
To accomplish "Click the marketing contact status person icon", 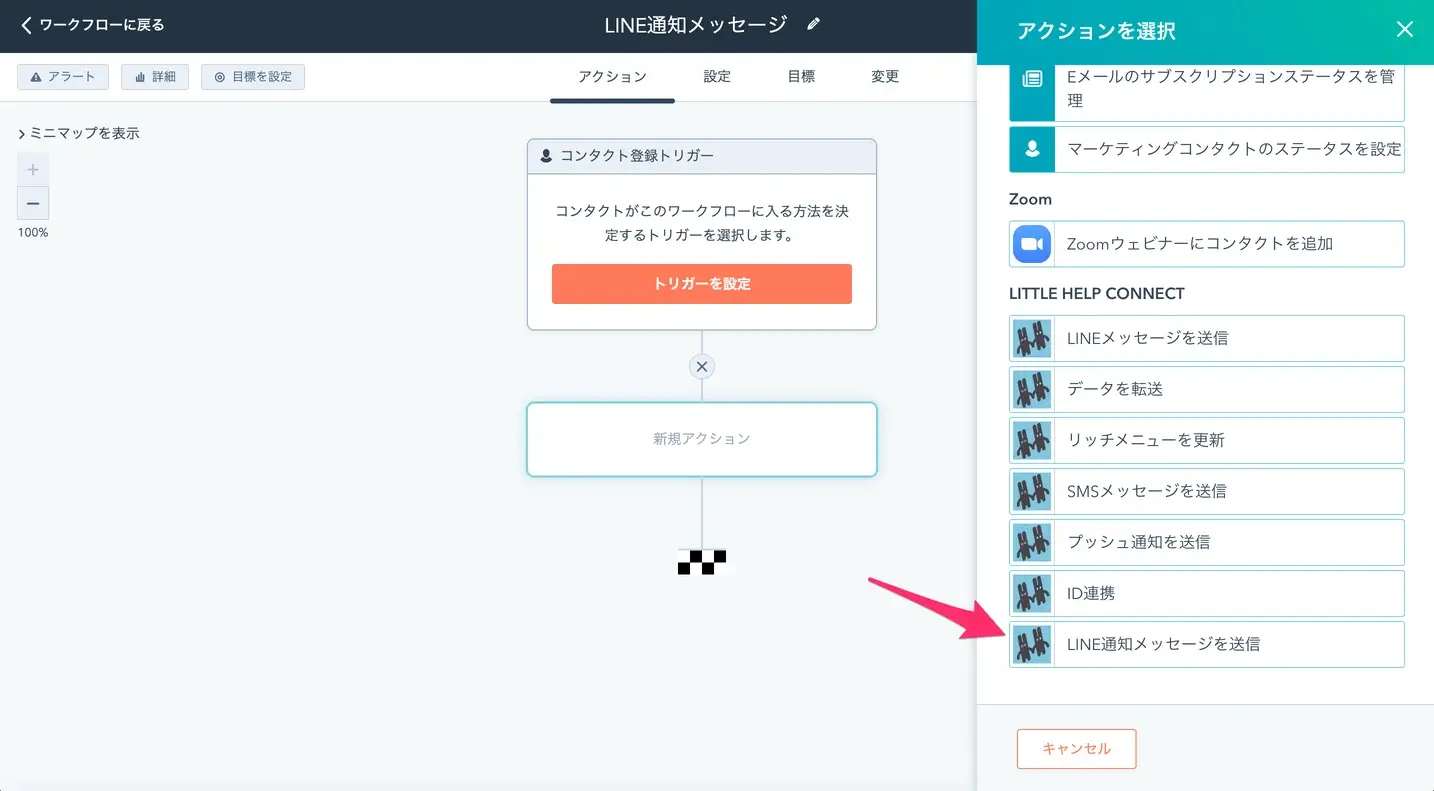I will point(1032,149).
